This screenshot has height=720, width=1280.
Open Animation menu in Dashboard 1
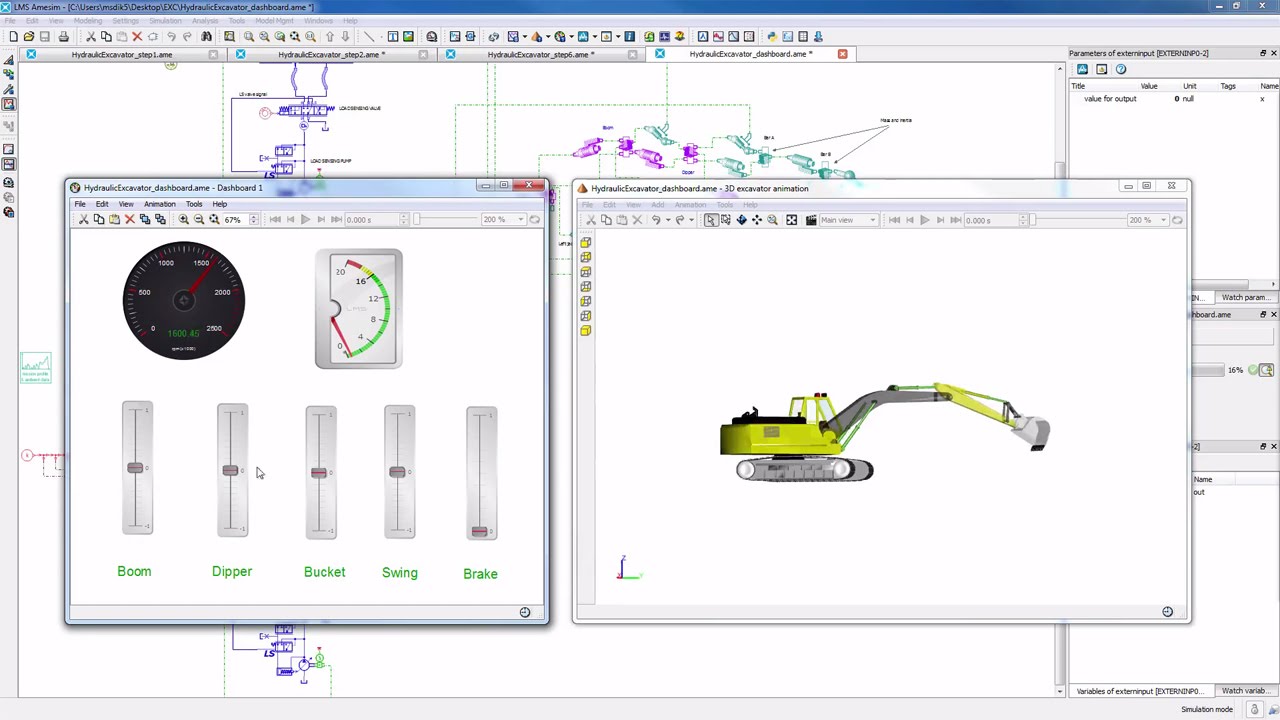(x=160, y=204)
